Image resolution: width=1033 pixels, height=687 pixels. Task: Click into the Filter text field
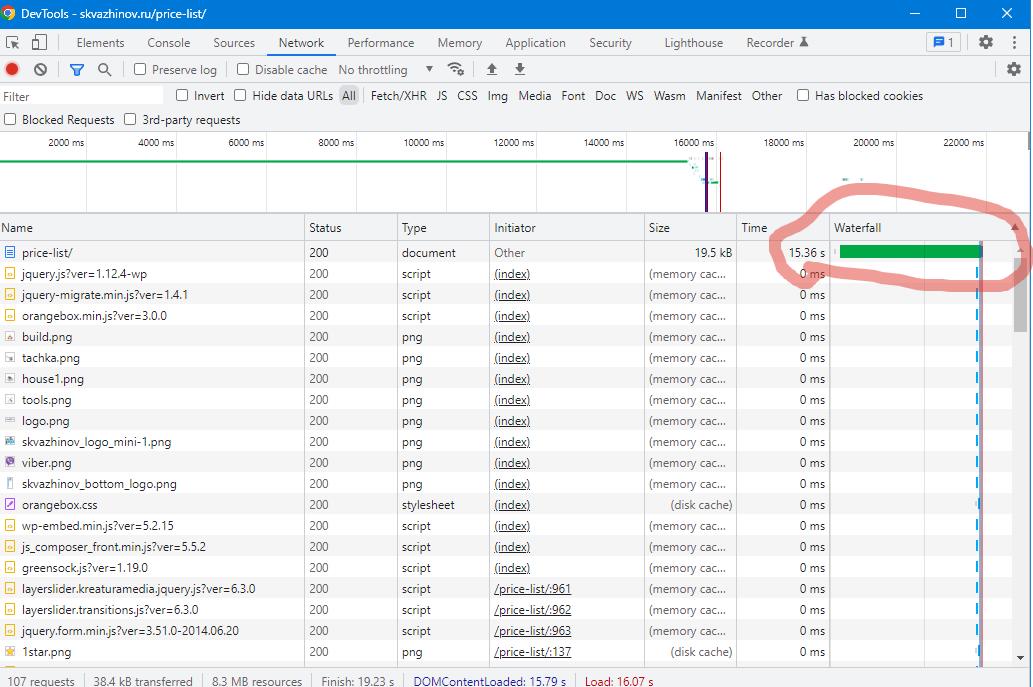82,96
